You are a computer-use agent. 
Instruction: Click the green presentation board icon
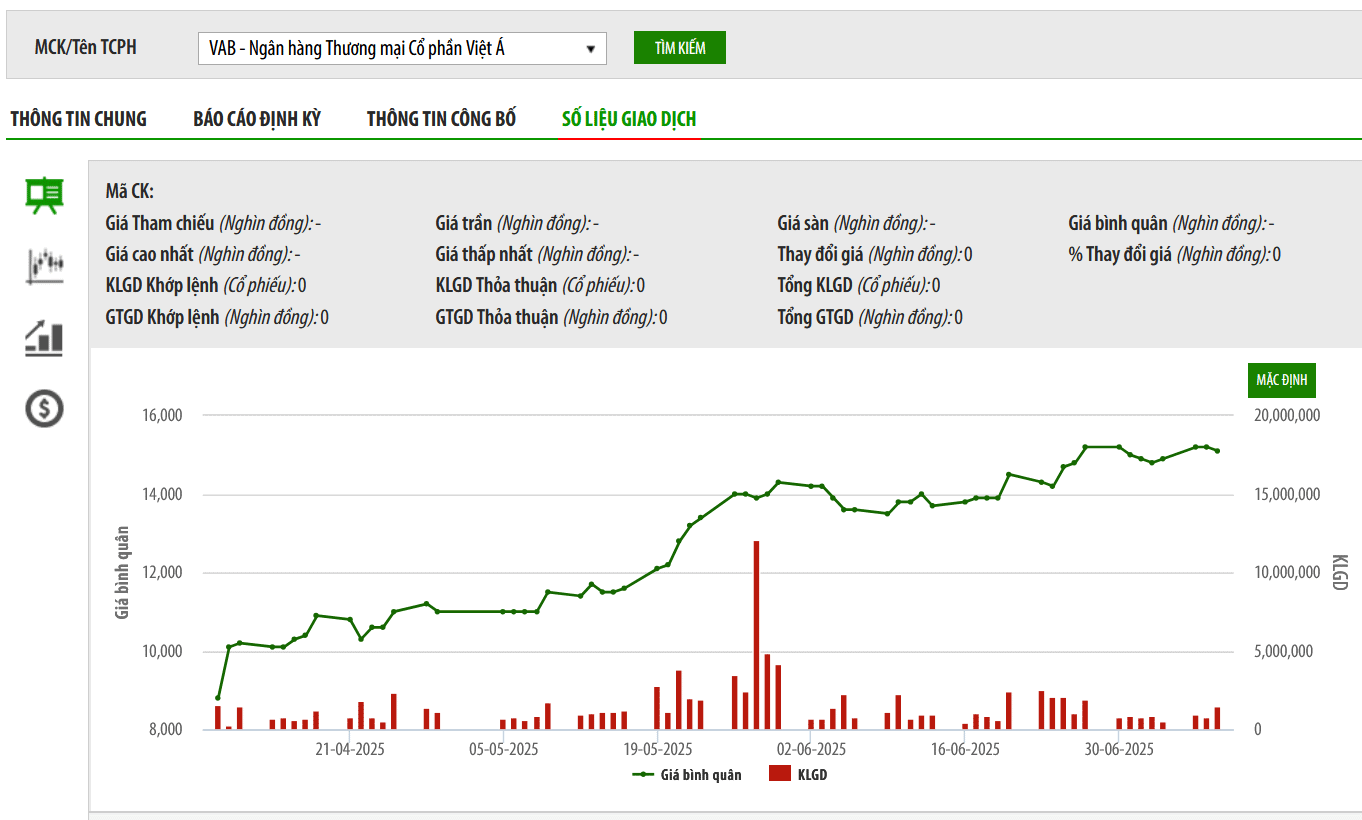pos(44,196)
